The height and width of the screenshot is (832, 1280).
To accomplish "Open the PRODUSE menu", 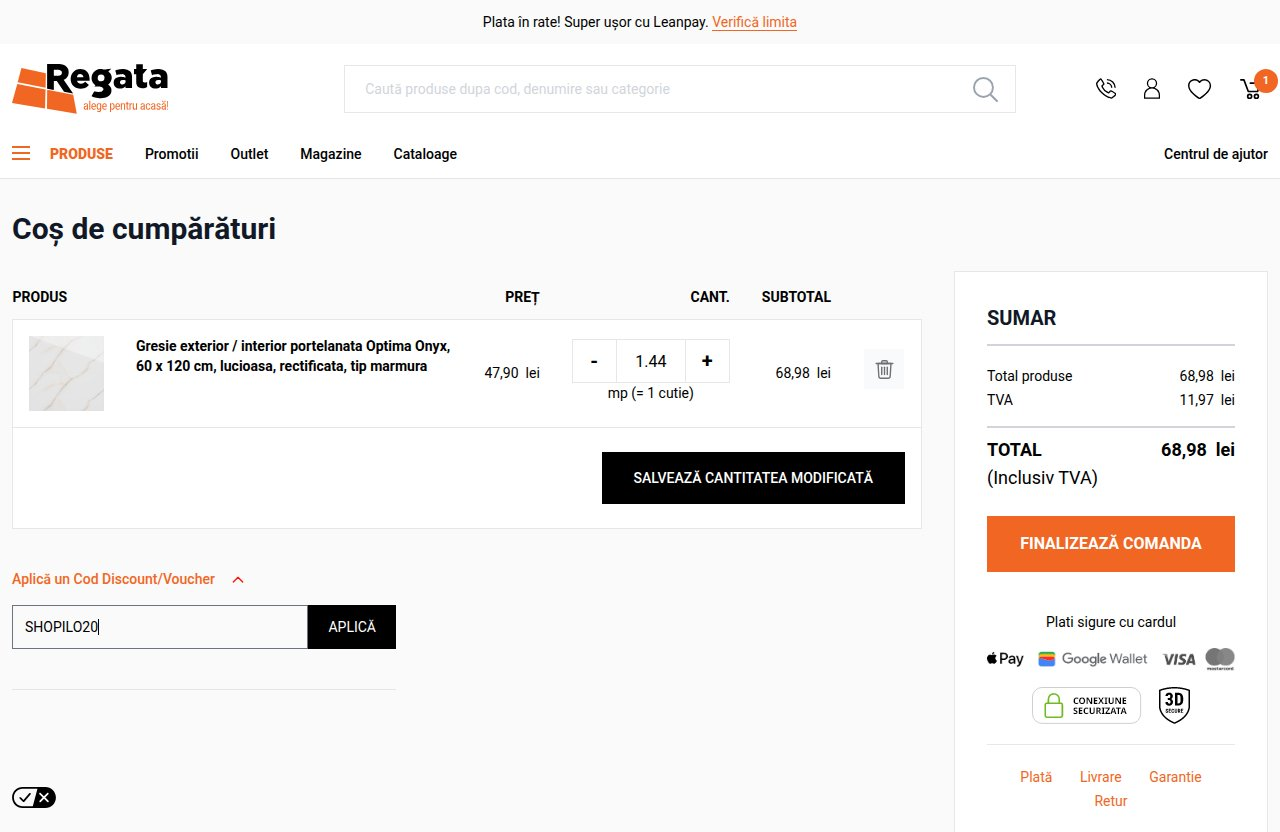I will [x=81, y=154].
